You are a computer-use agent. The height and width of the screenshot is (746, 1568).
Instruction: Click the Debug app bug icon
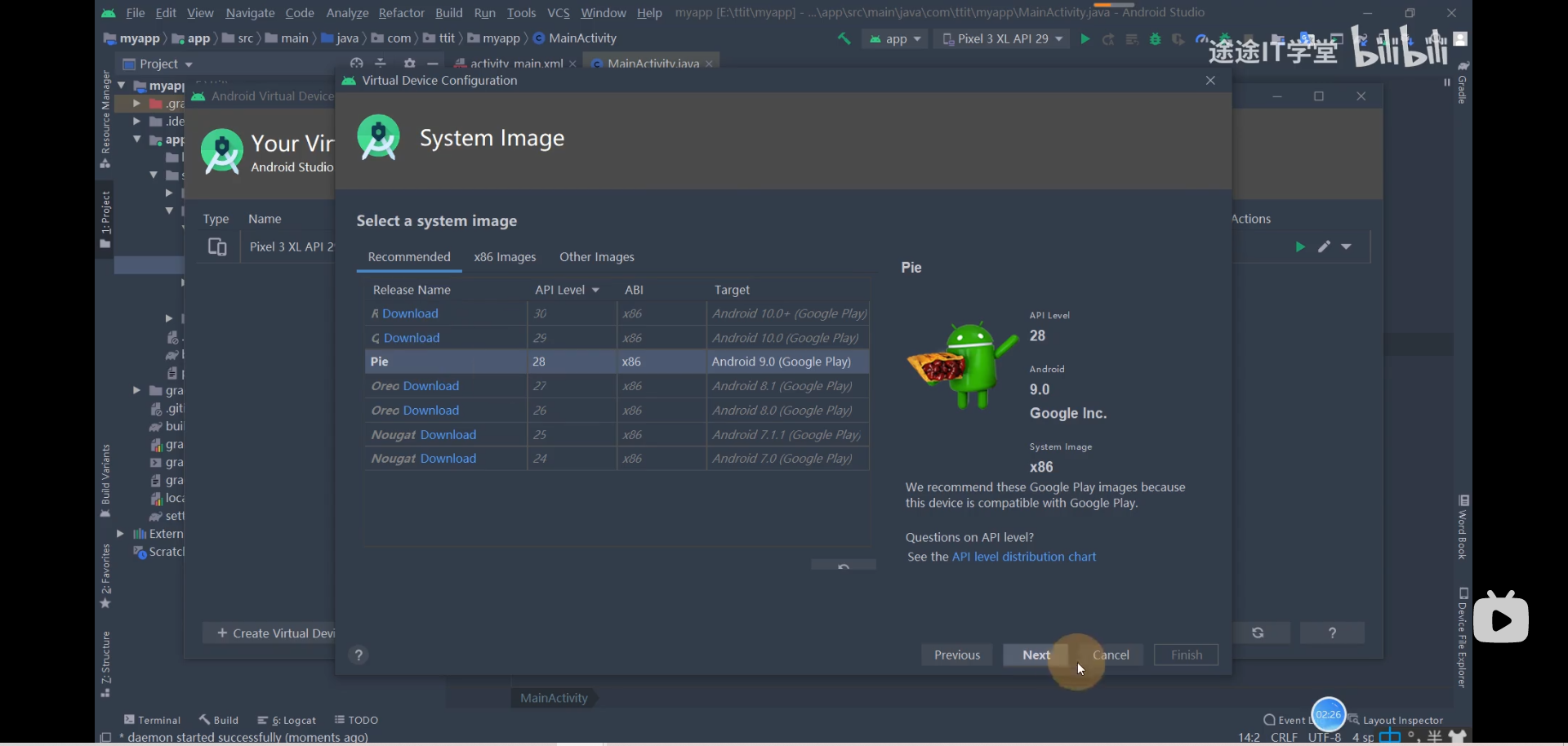pyautogui.click(x=1155, y=38)
